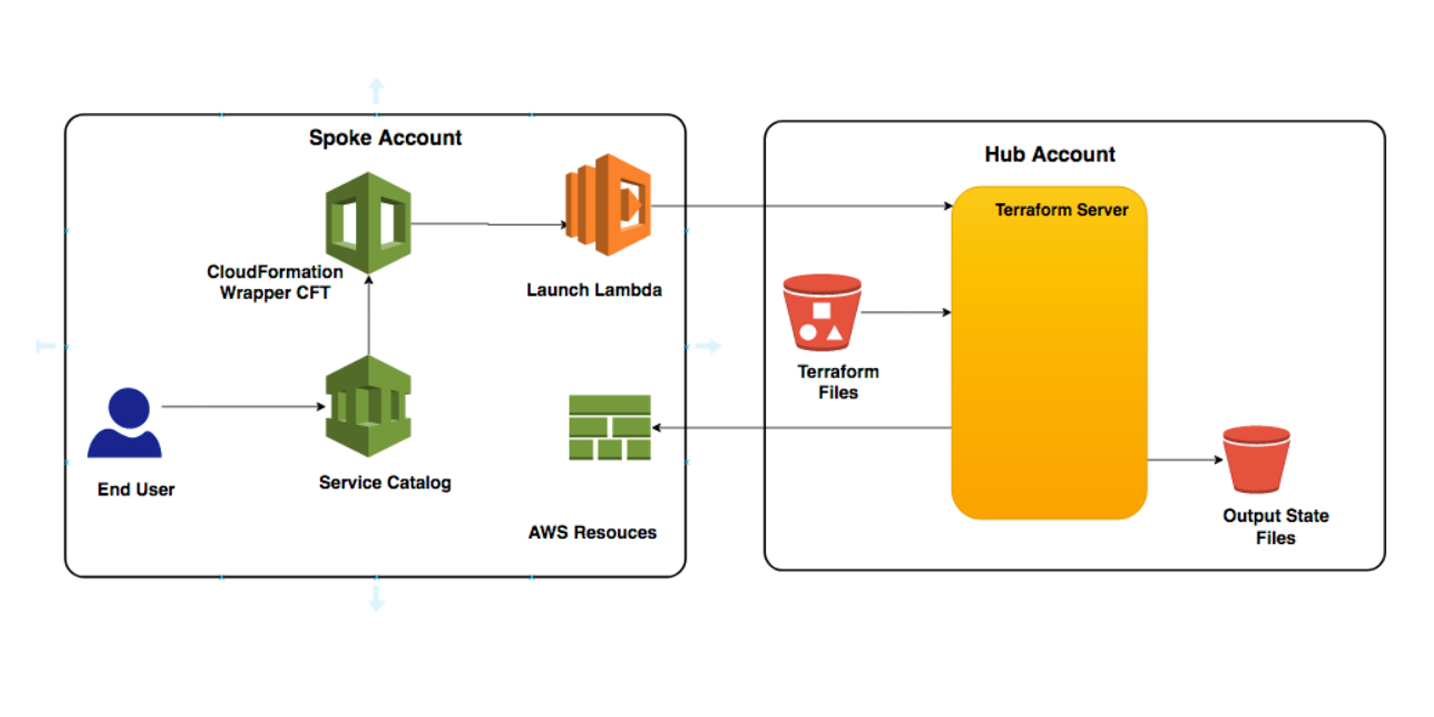
Task: Select the Terraform Server label
Action: [x=1062, y=210]
